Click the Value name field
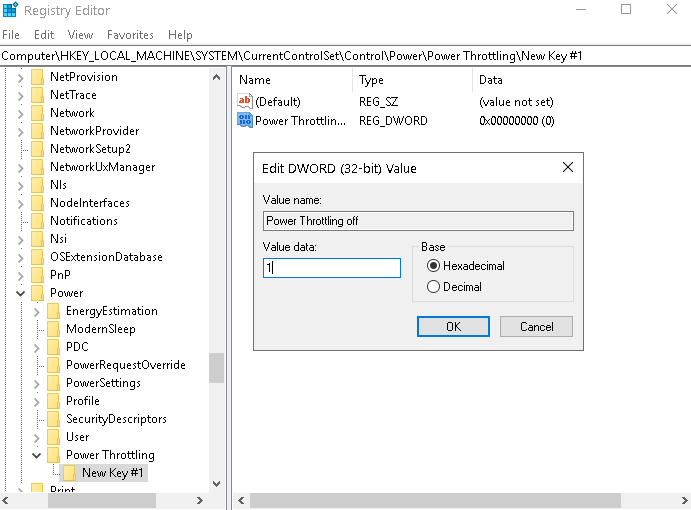691x510 pixels. click(418, 221)
